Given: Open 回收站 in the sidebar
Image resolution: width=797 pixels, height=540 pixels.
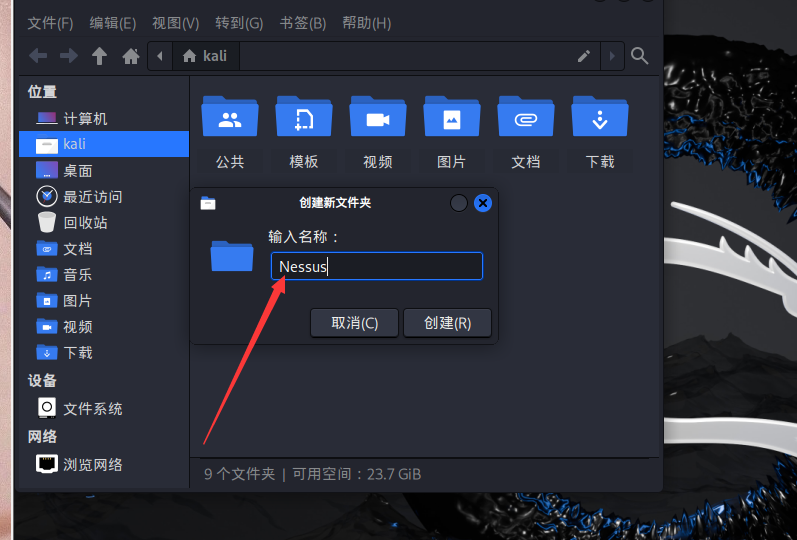Looking at the screenshot, I should tap(104, 222).
